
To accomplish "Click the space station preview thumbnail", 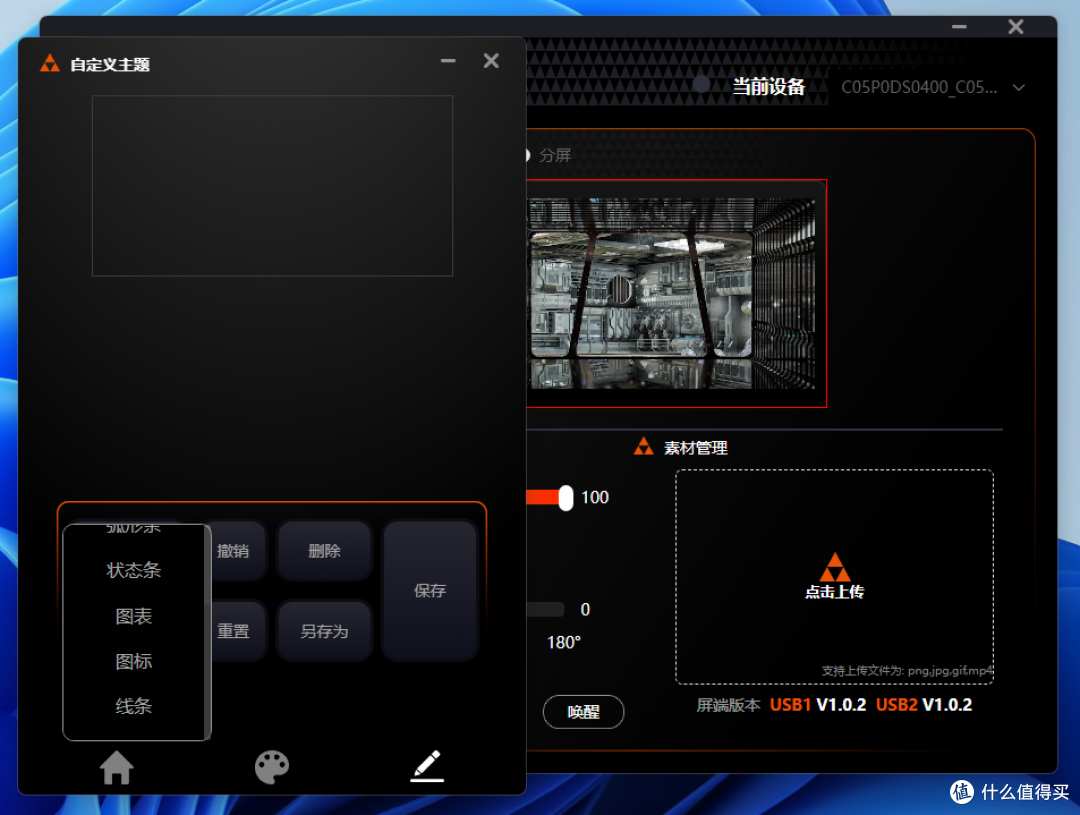I will coord(671,293).
